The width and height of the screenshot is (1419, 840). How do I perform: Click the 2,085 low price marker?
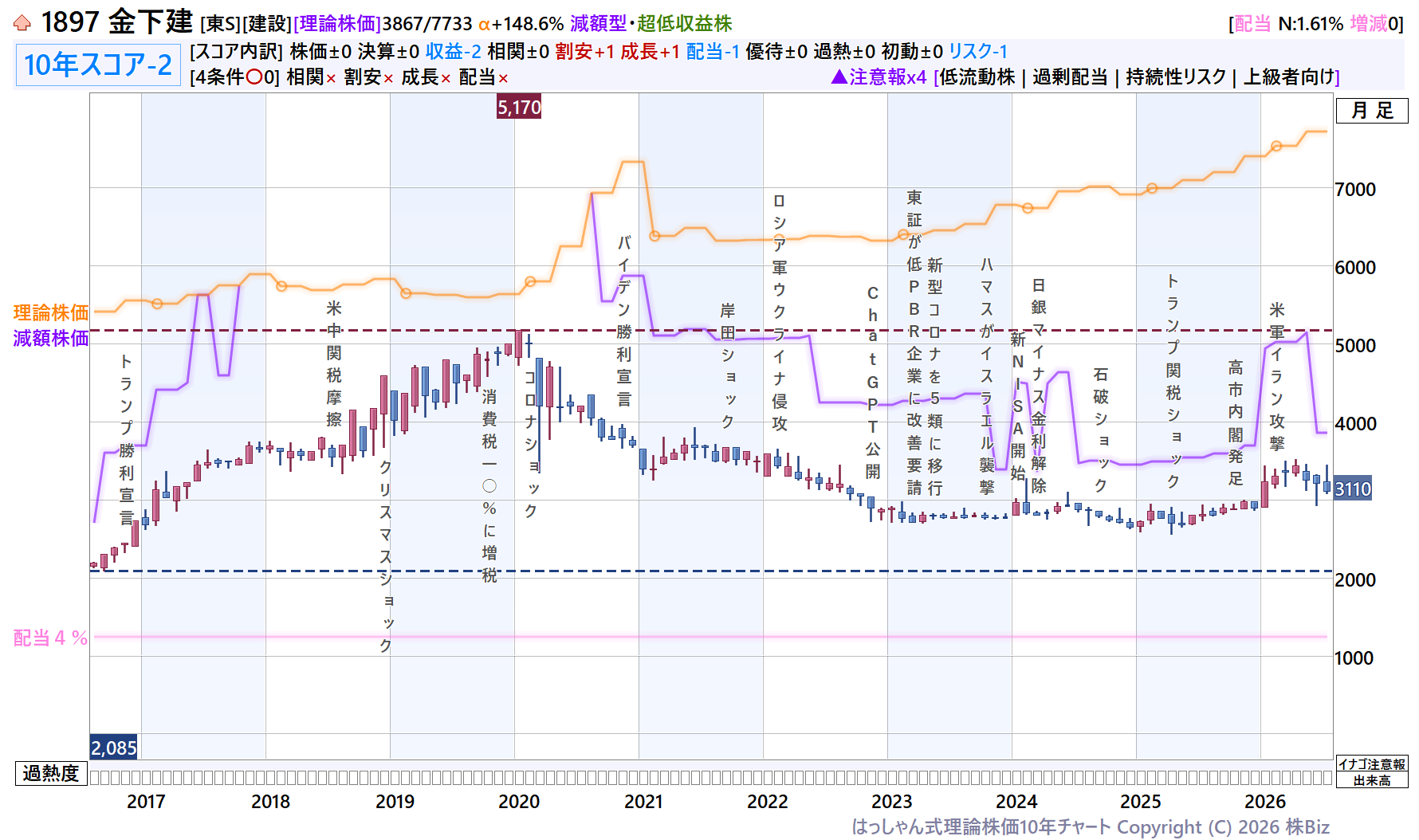(114, 748)
